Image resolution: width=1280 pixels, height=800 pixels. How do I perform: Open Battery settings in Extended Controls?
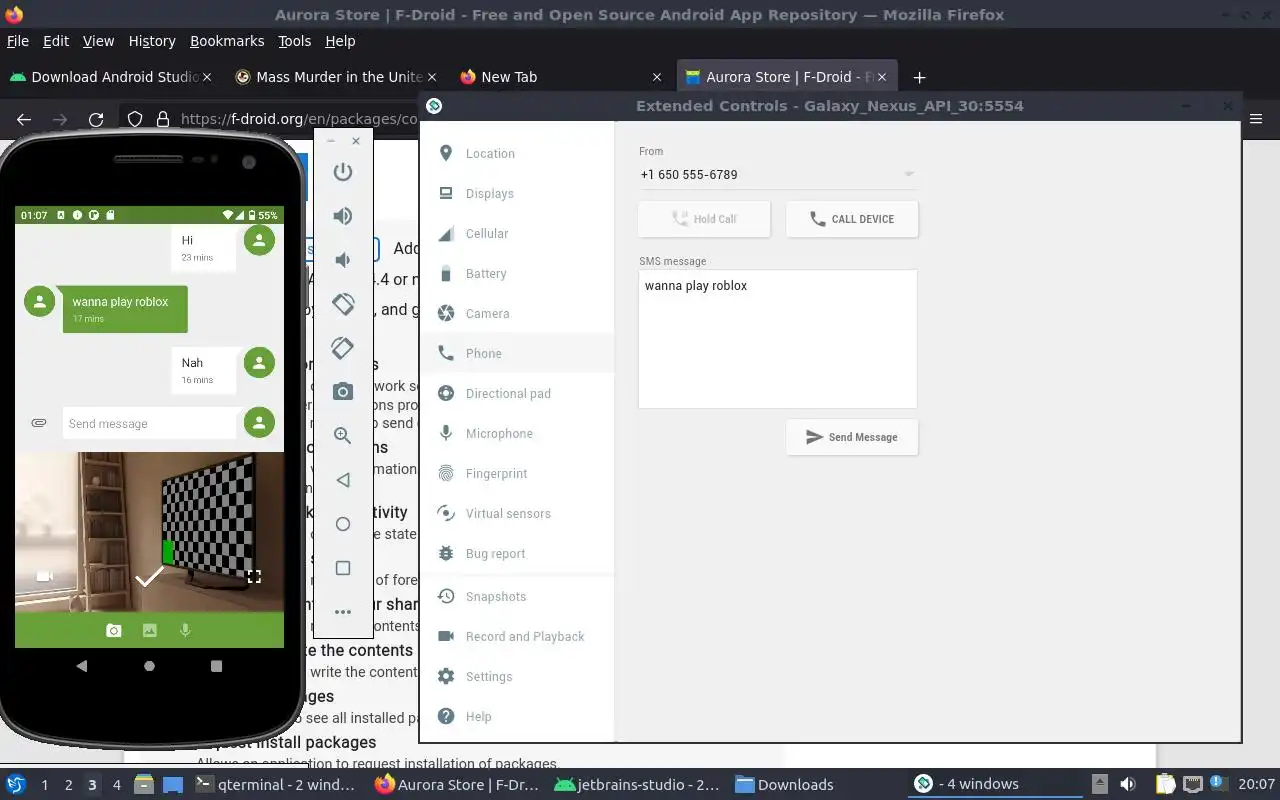click(517, 273)
